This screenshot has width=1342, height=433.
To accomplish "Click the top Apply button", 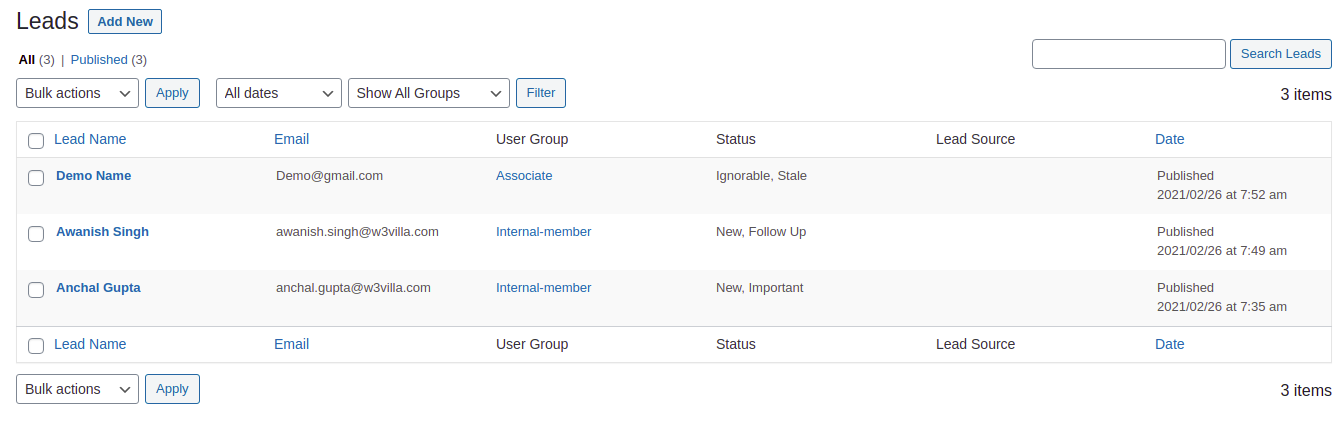I will [x=172, y=93].
